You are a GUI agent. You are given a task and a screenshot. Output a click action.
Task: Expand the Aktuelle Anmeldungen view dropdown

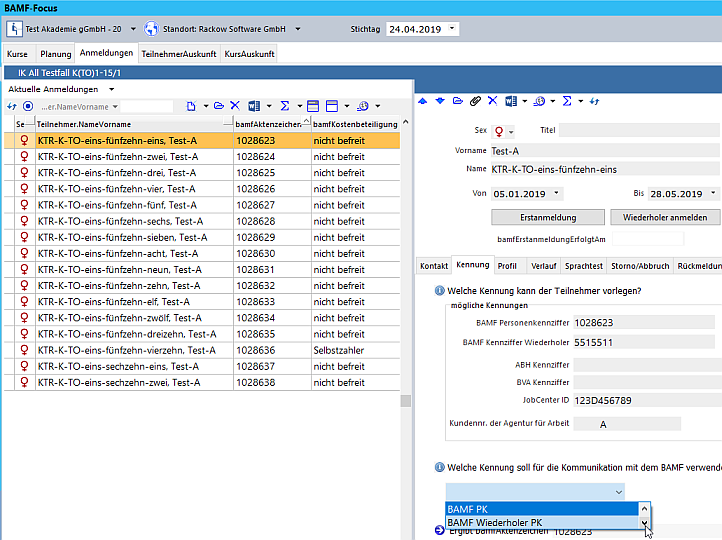tap(111, 89)
